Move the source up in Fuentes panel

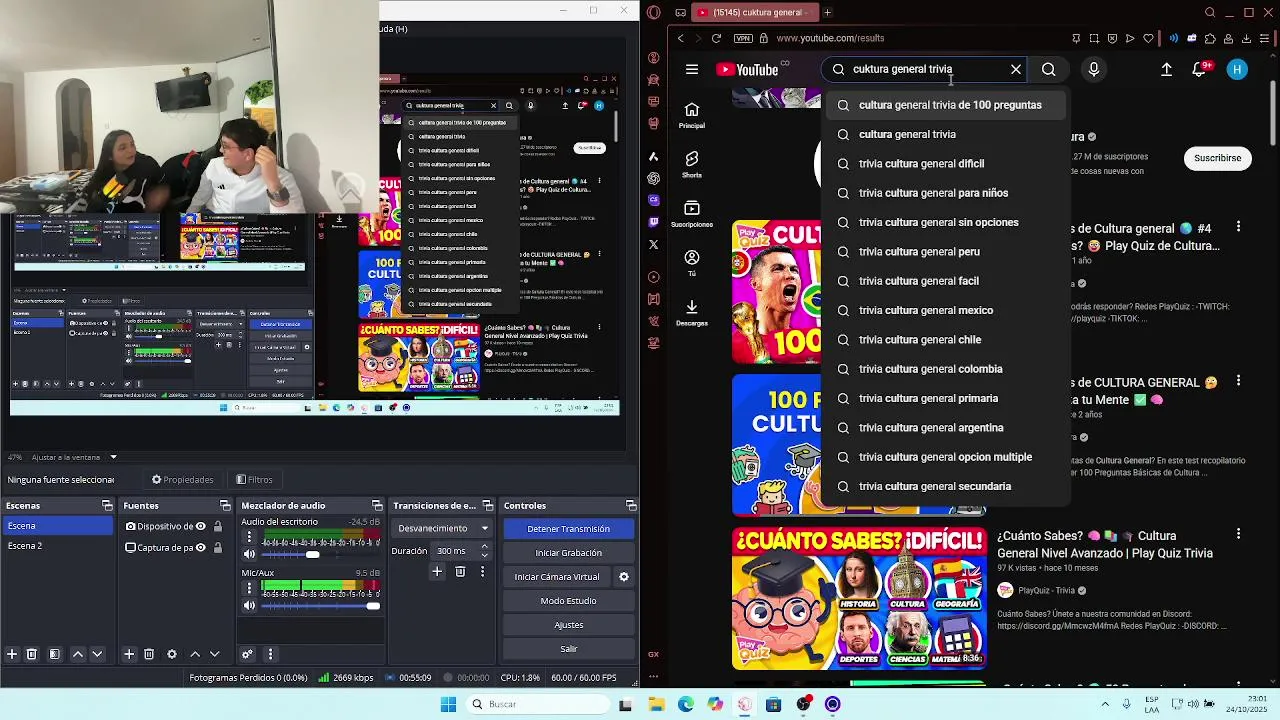click(x=195, y=654)
